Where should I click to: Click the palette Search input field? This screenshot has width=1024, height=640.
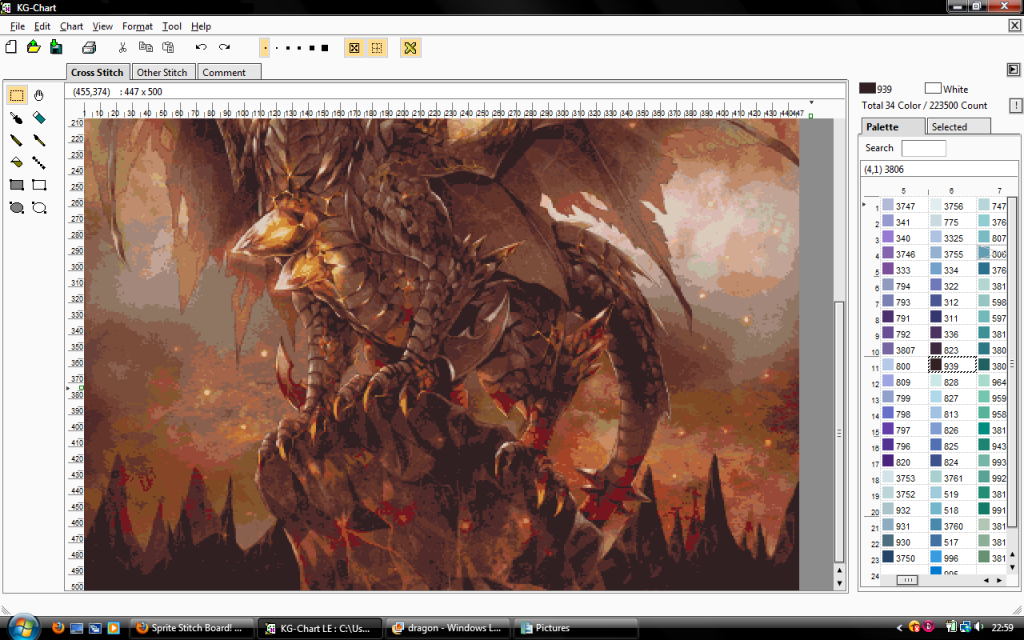click(x=923, y=148)
